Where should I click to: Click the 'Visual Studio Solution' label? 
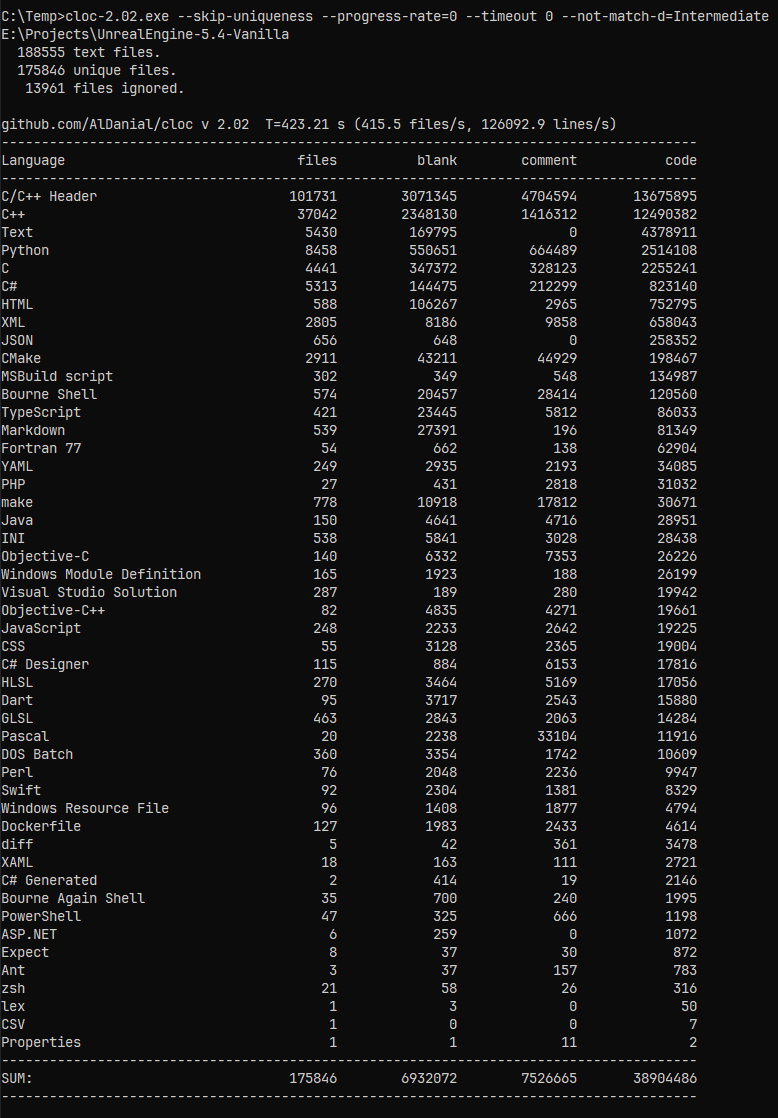(89, 592)
